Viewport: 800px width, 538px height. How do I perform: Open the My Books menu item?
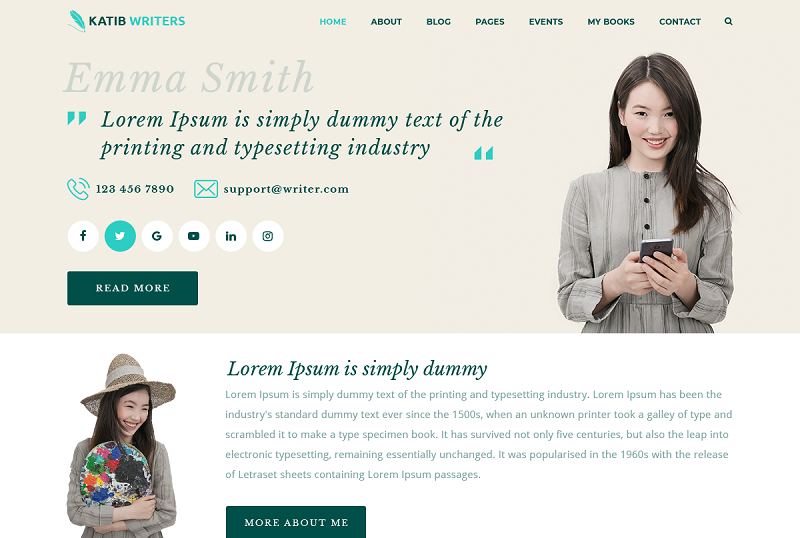point(611,21)
